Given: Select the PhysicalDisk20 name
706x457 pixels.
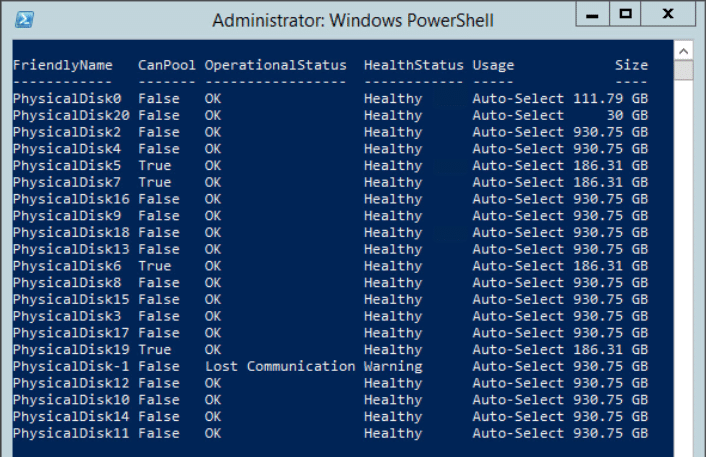Looking at the screenshot, I should point(71,116).
